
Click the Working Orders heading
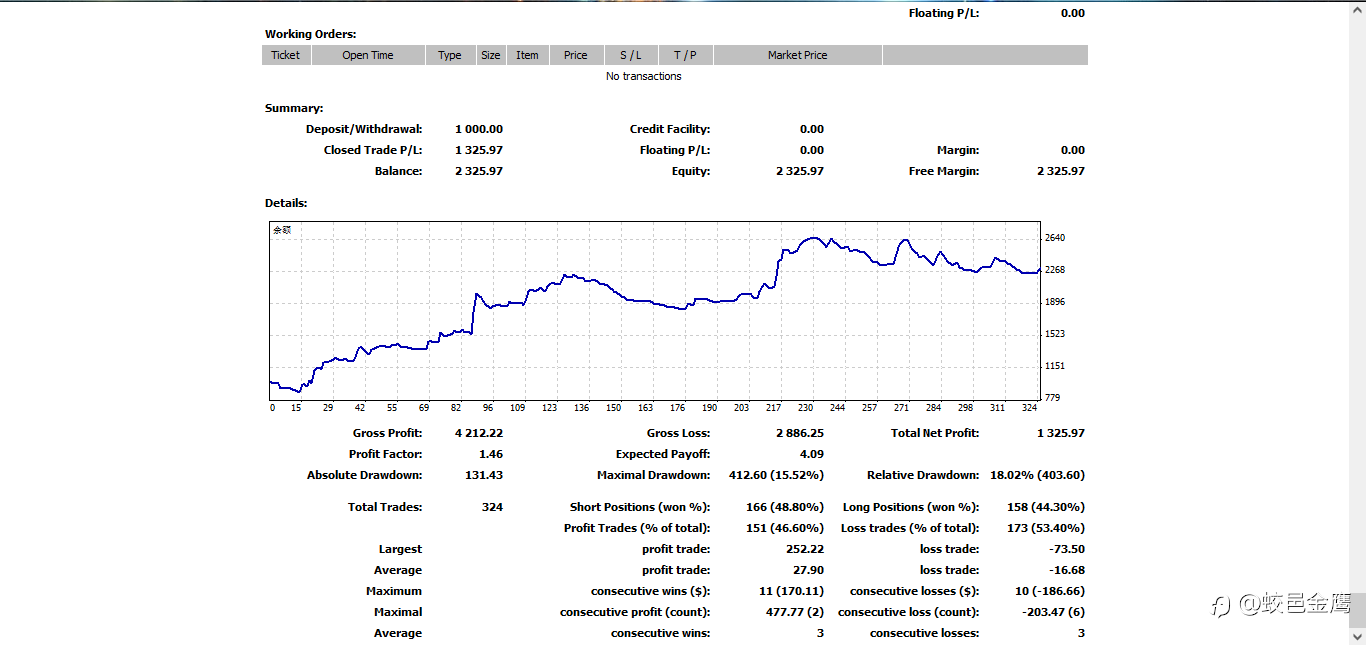[x=310, y=34]
